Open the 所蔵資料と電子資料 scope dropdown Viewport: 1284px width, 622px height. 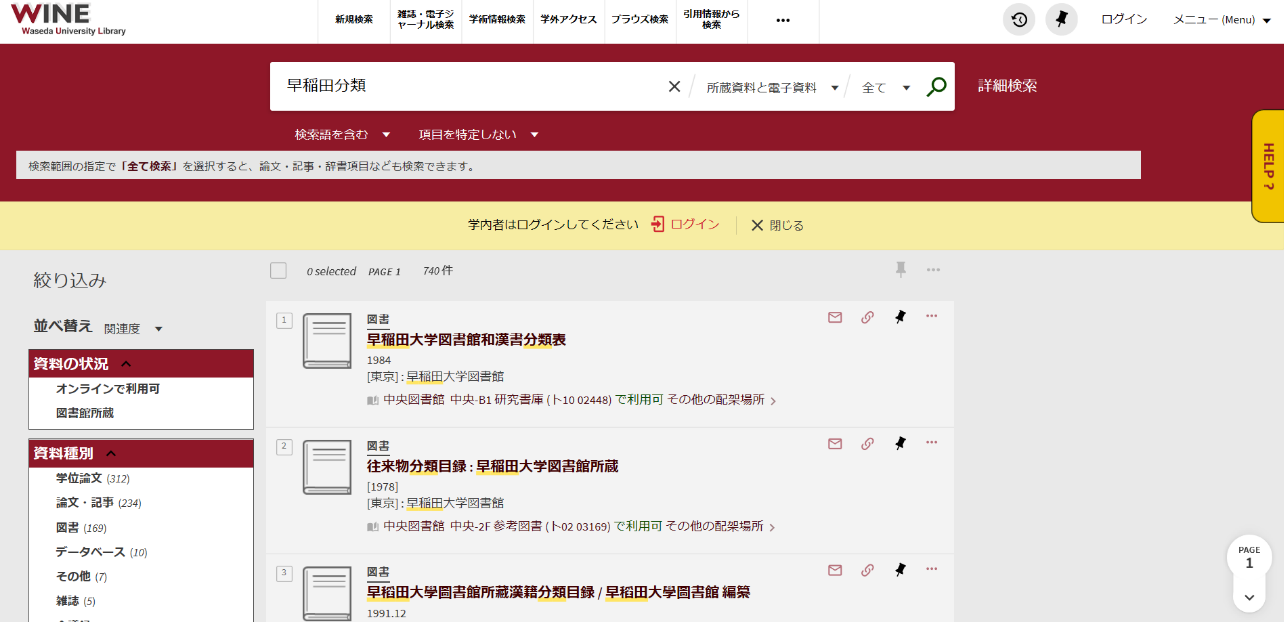tap(772, 87)
